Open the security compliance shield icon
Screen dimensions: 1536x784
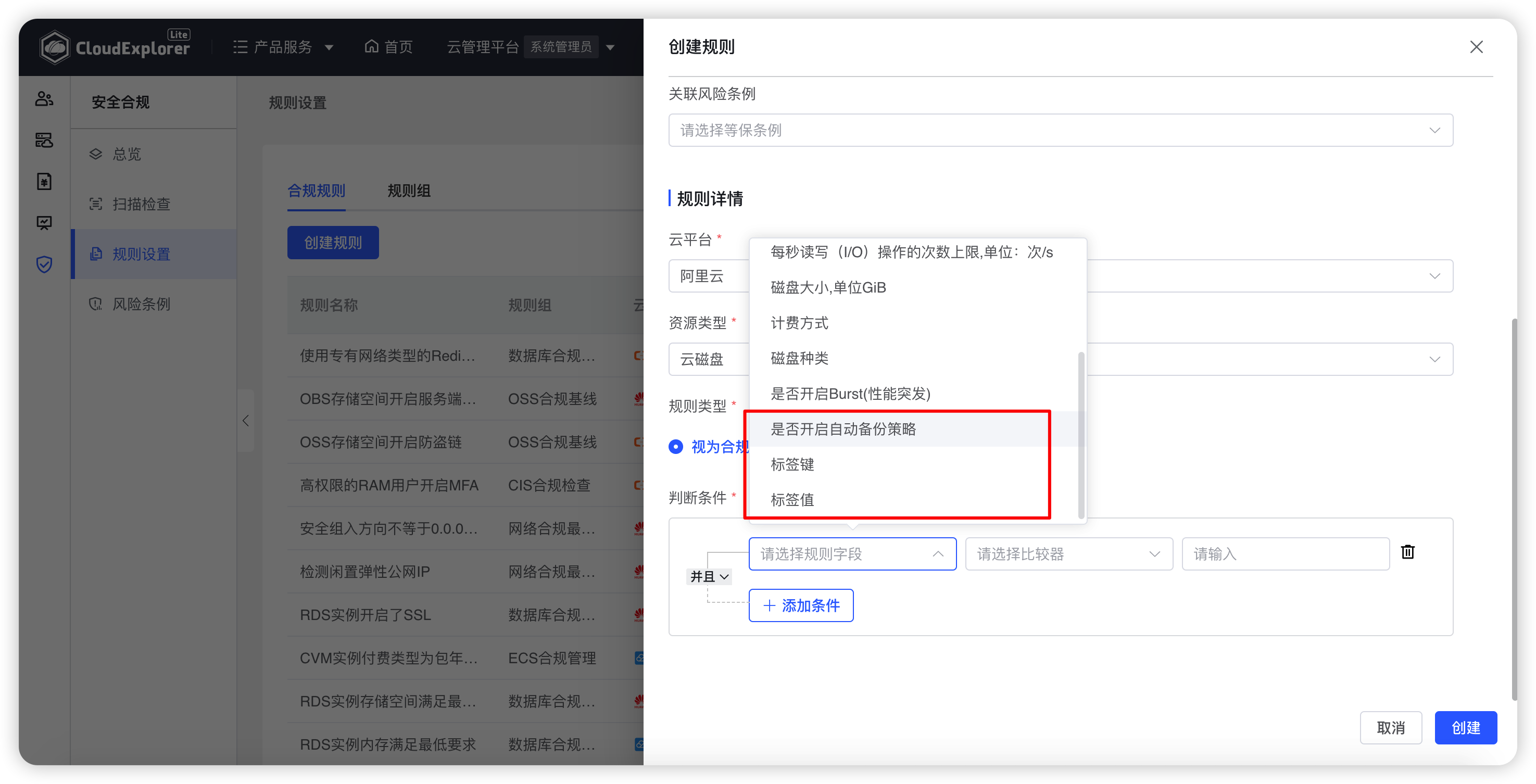(x=44, y=264)
